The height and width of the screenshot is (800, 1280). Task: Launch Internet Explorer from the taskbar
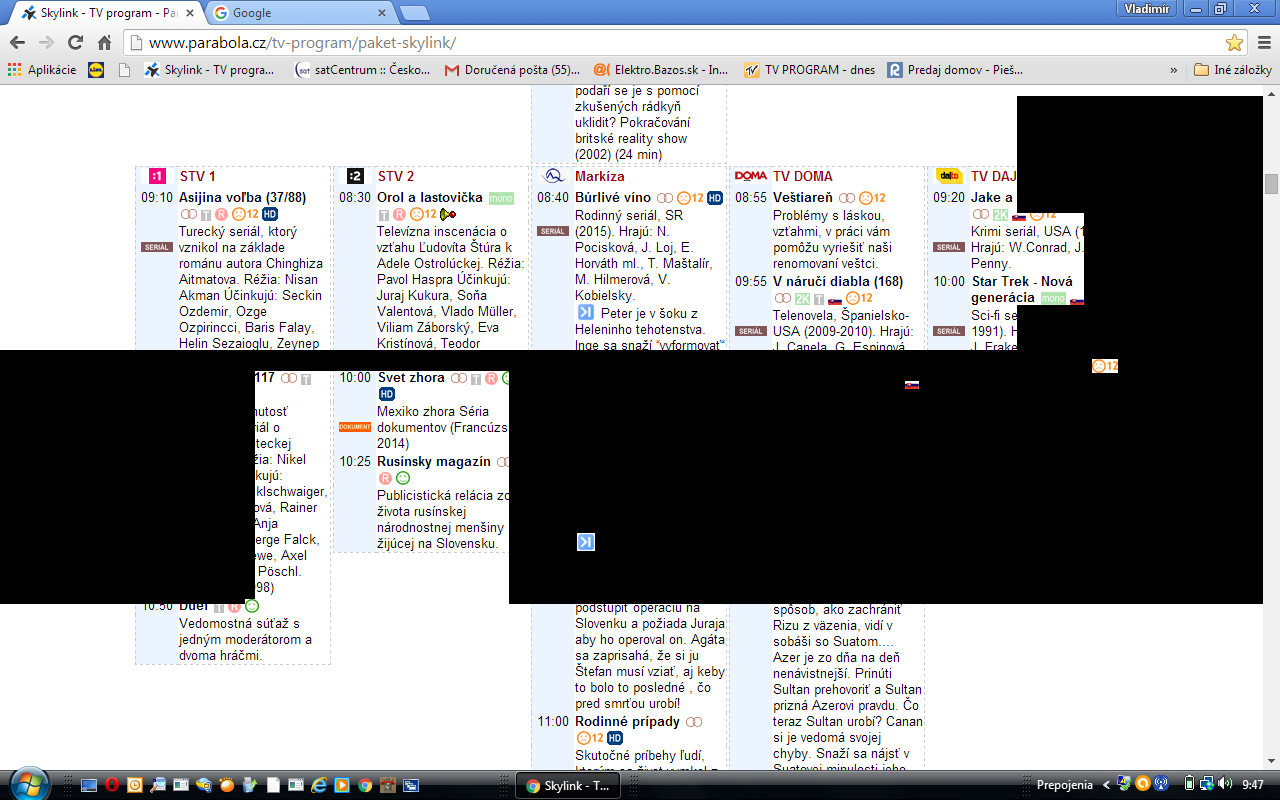tap(319, 785)
